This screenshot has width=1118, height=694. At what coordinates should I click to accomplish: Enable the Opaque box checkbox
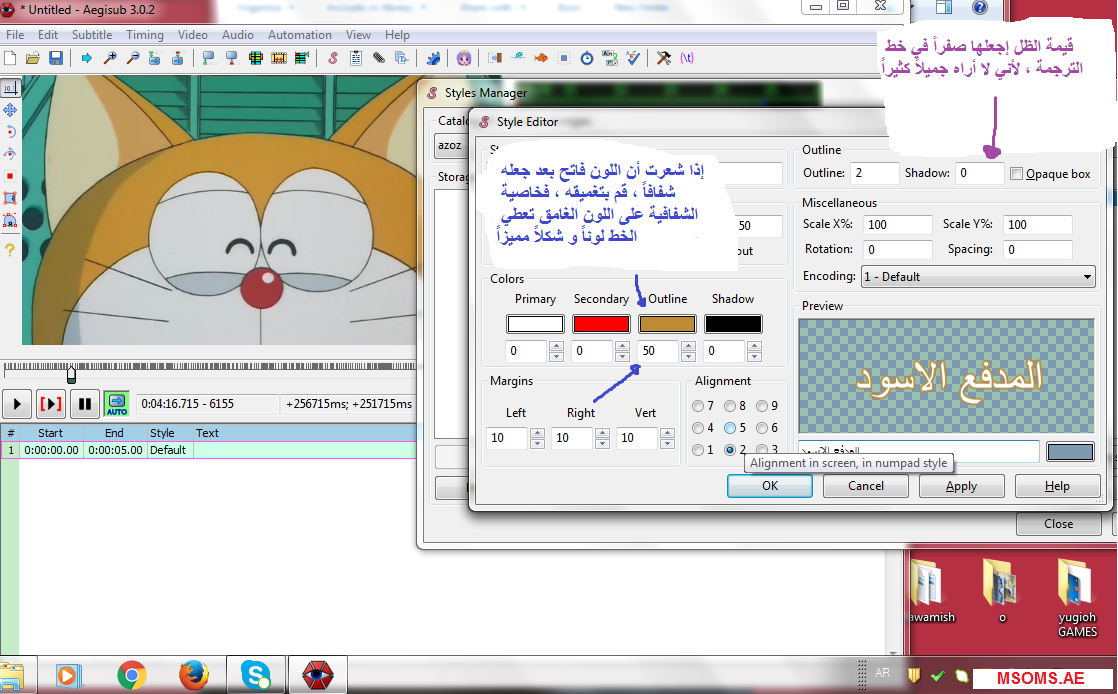tap(1016, 174)
